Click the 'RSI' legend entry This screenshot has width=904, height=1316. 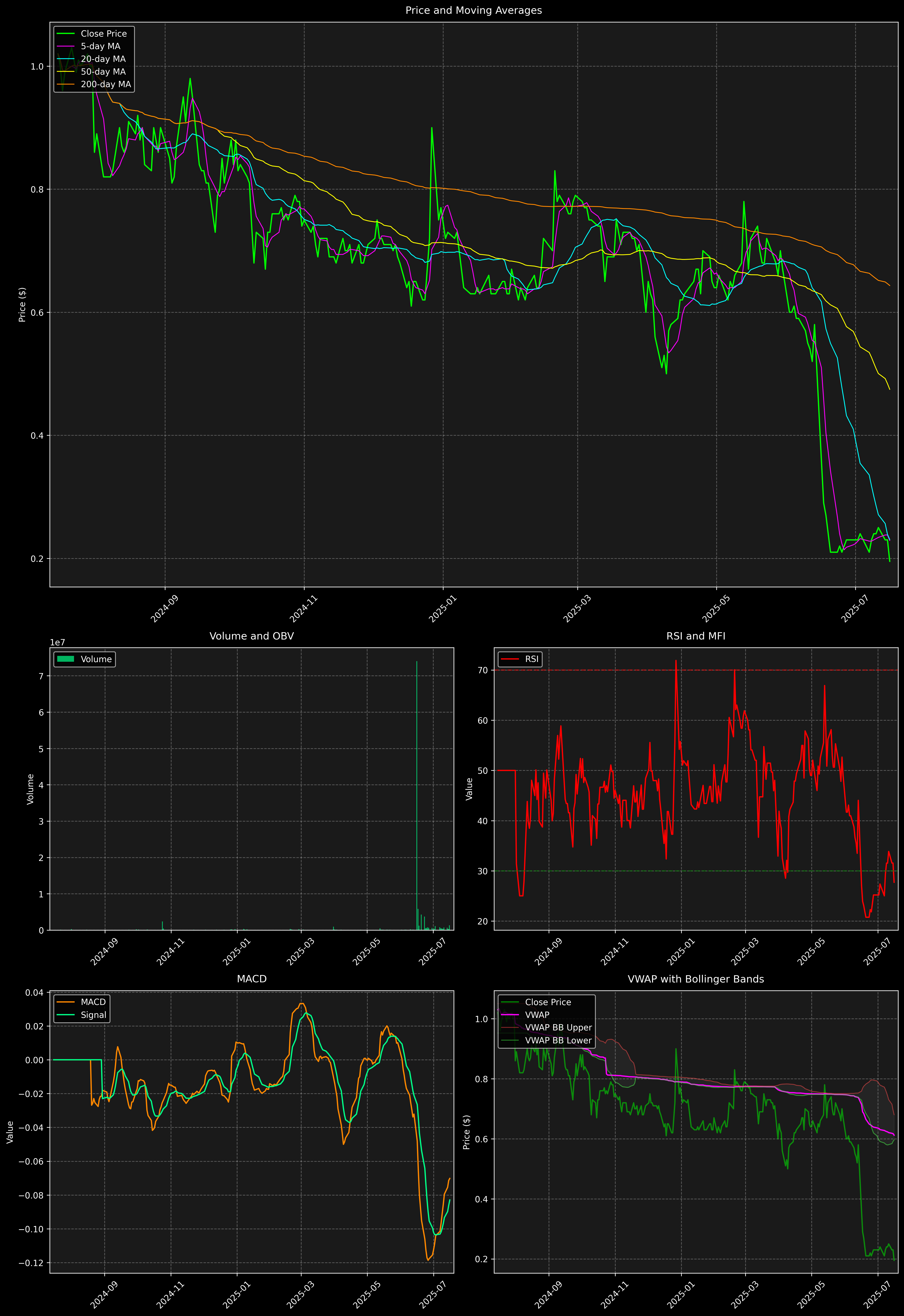tap(520, 659)
